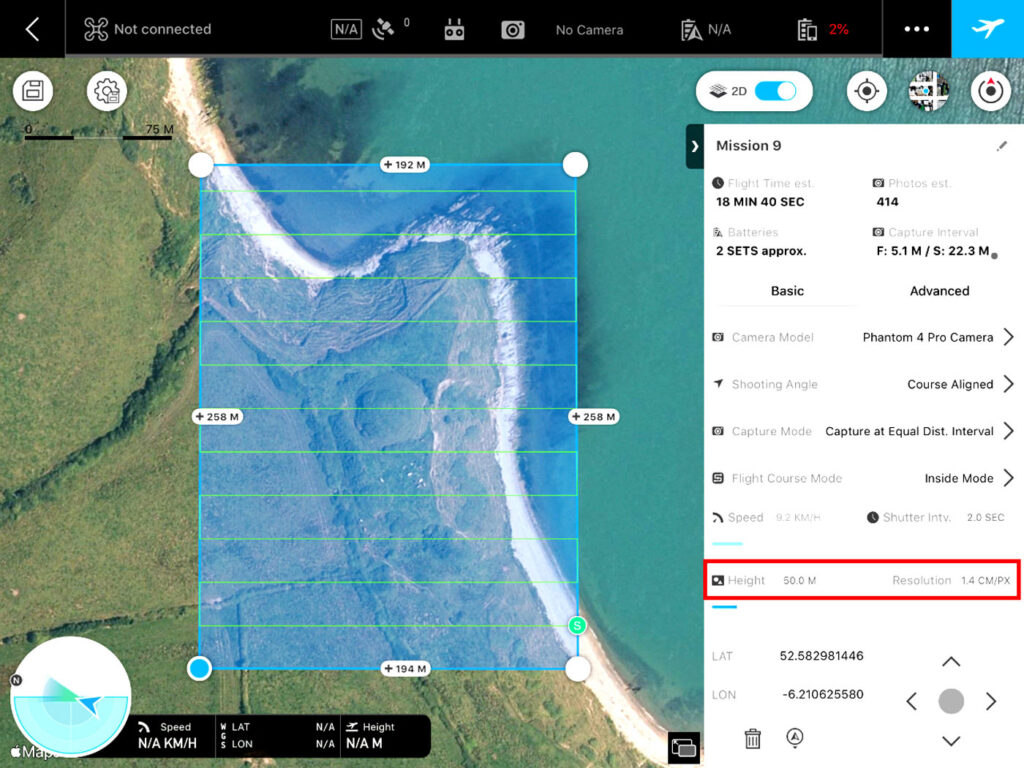
Task: Open Camera Model Phantom 4 Pro Camera options
Action: [862, 337]
